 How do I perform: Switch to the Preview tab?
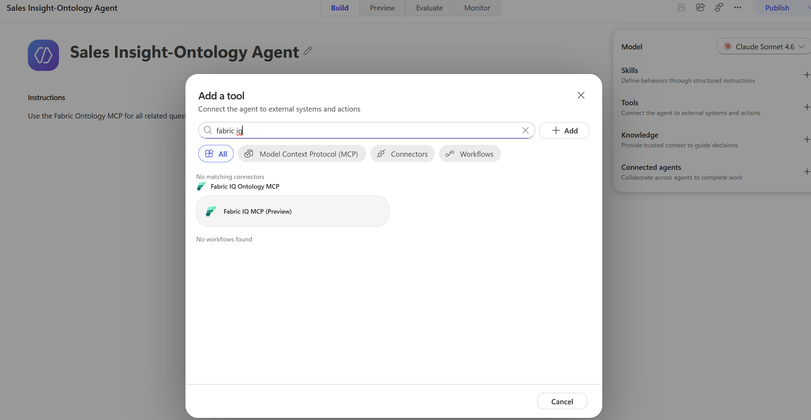(382, 8)
